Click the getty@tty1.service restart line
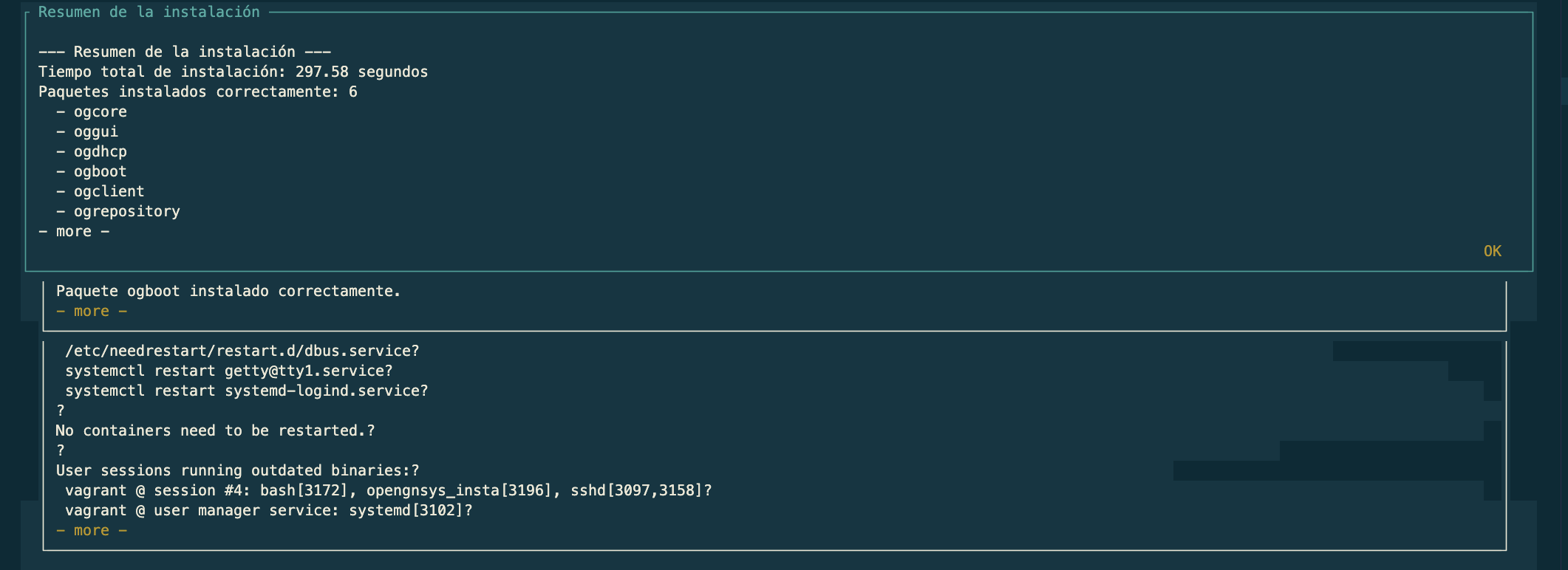The width and height of the screenshot is (1568, 570). point(228,371)
